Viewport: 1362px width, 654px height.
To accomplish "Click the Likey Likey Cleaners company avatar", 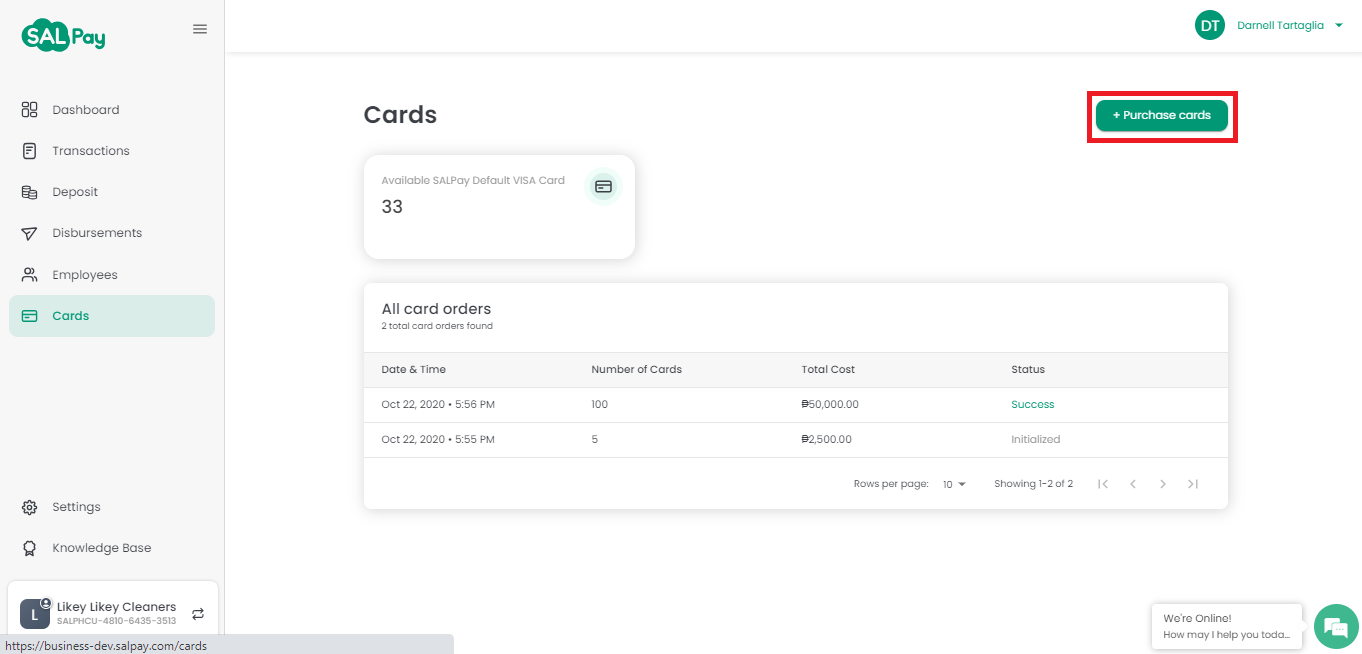I will pyautogui.click(x=35, y=614).
